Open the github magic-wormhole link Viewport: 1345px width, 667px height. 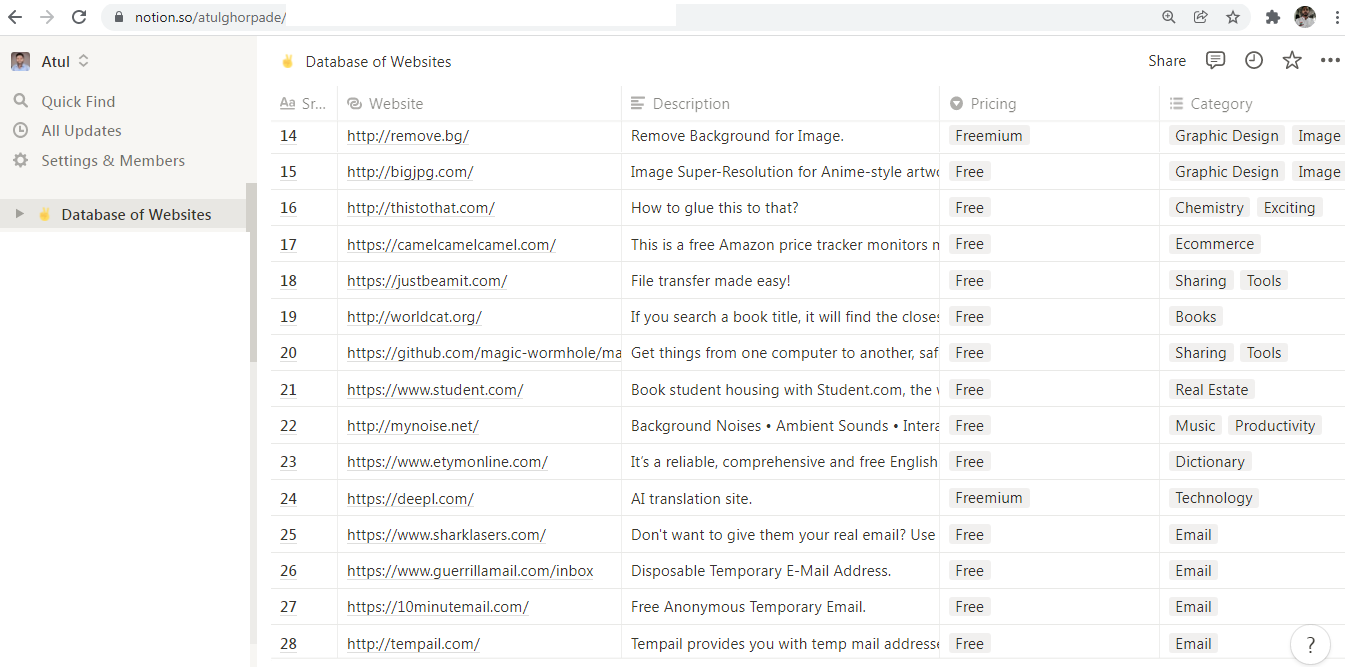[x=484, y=353]
